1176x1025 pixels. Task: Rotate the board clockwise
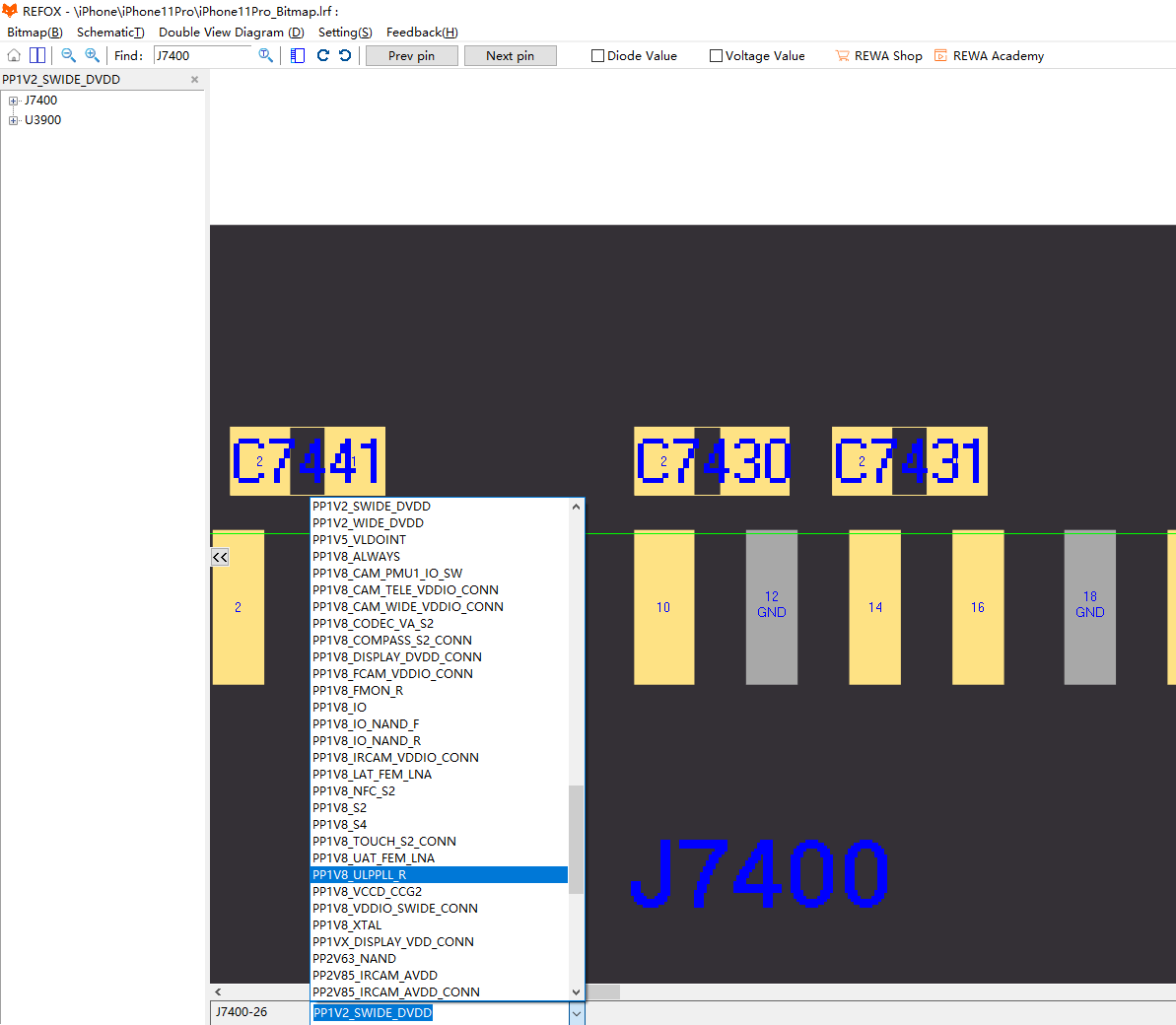322,55
